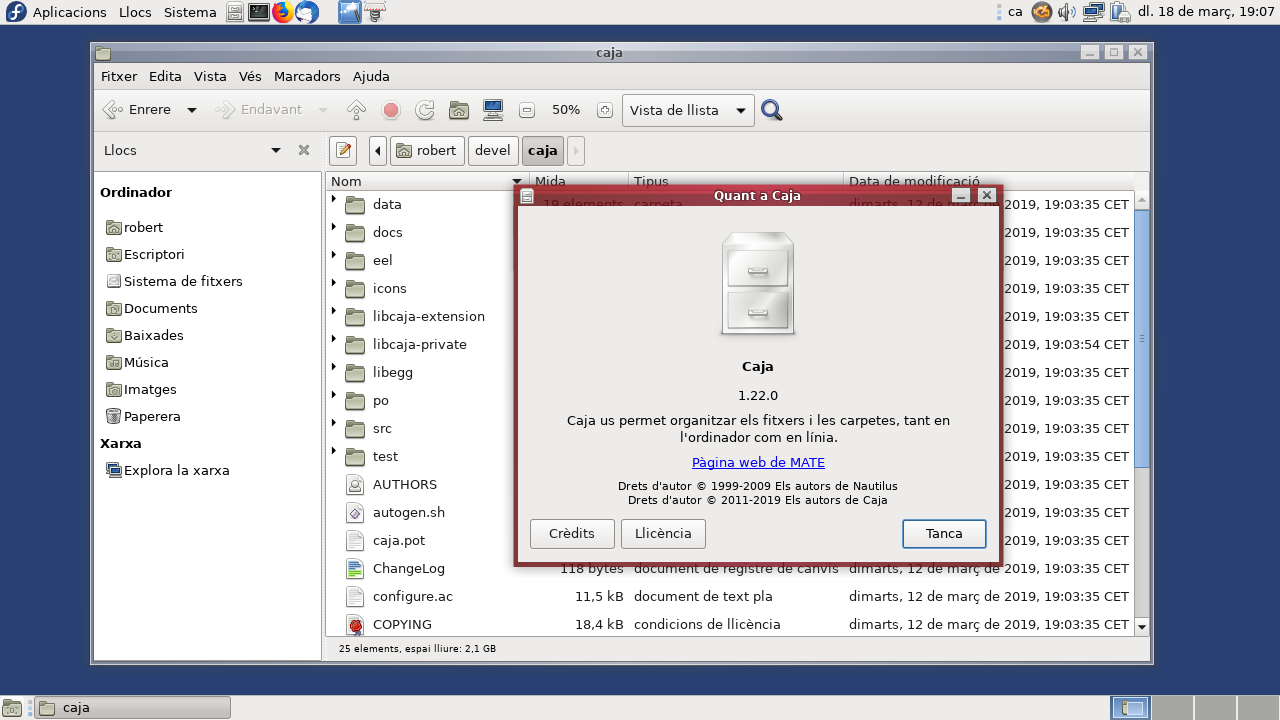Click the configure.ac file icon
This screenshot has height=720, width=1280.
click(355, 597)
